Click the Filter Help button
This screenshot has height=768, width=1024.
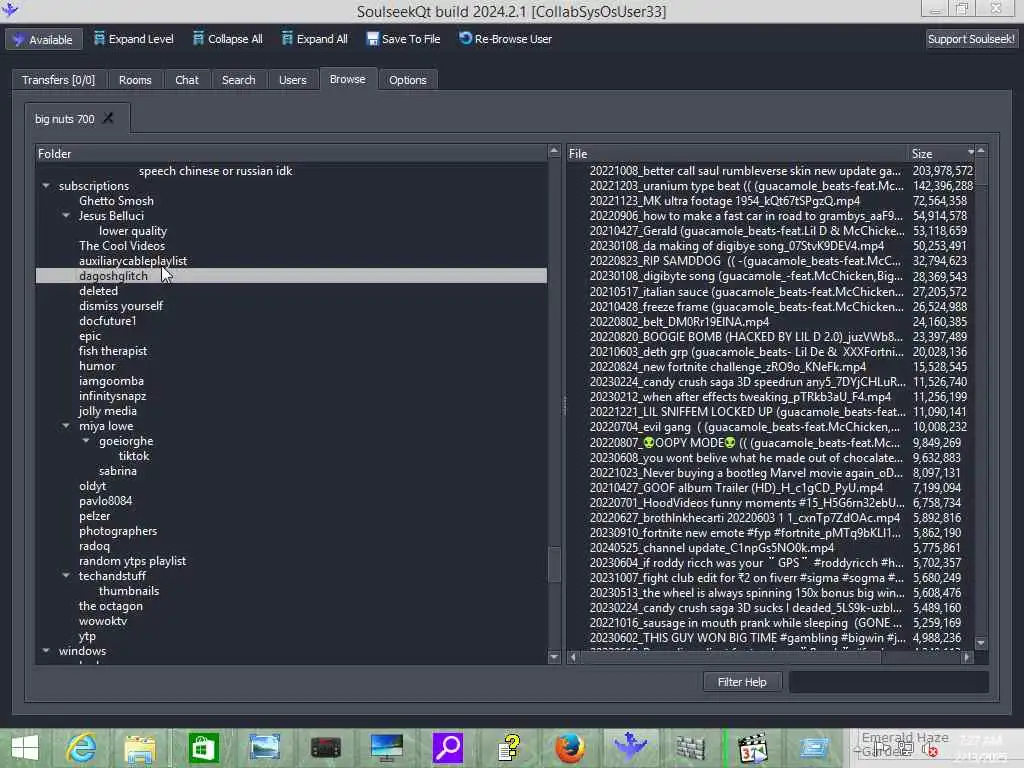click(x=742, y=682)
